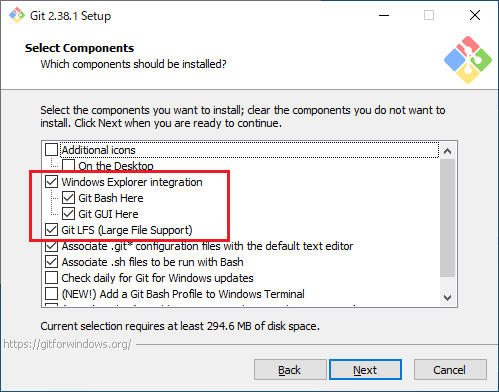This screenshot has height=392, width=499.
Task: Toggle the Git GUI Here checkbox
Action: 68,214
